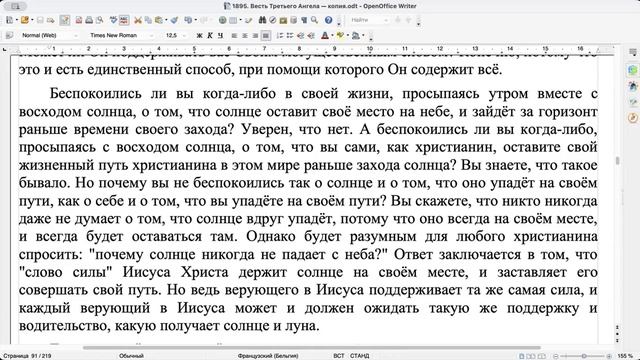Click the Zoom magnifier icon
The image size is (640, 360).
point(314,20)
